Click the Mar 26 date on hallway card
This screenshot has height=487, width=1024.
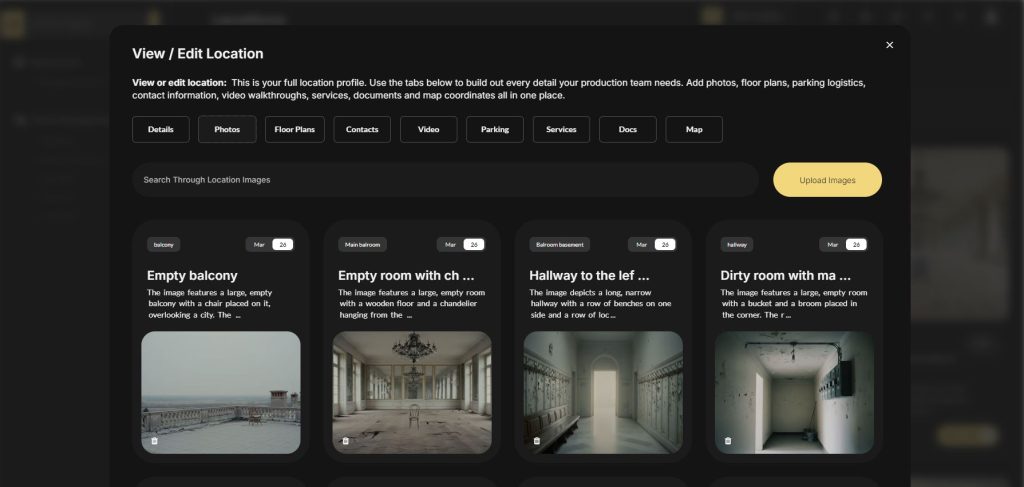[x=844, y=245]
